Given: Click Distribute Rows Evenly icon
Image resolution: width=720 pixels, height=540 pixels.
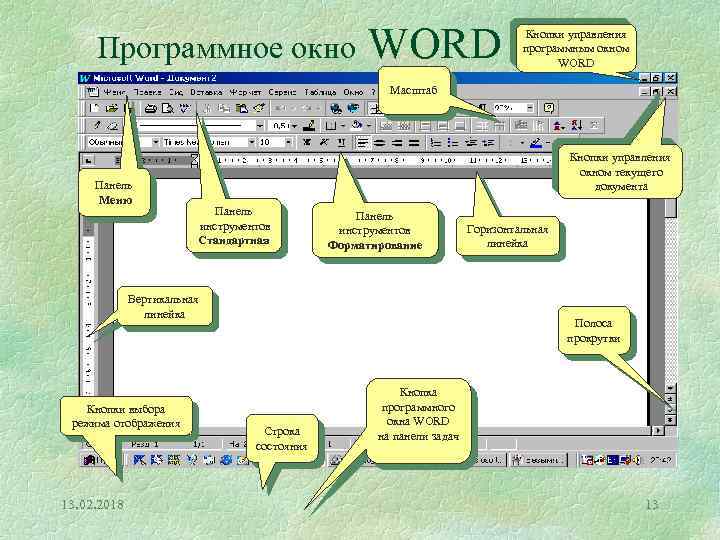Looking at the screenshot, I should point(481,125).
